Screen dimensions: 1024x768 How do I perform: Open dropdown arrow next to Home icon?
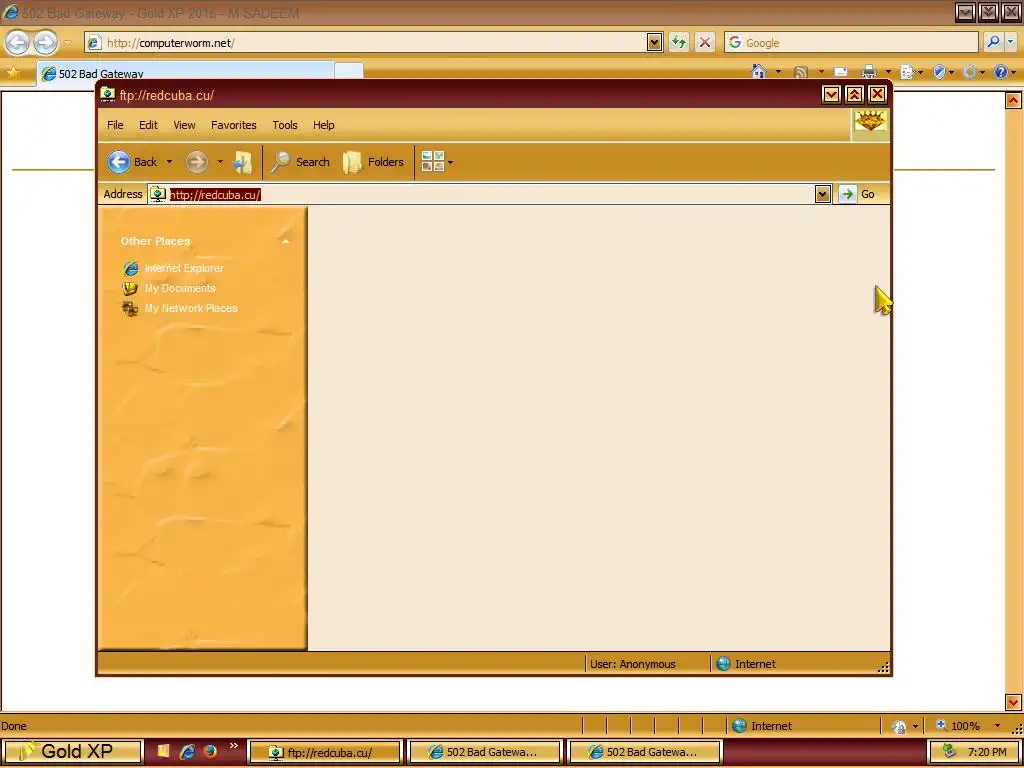point(778,72)
